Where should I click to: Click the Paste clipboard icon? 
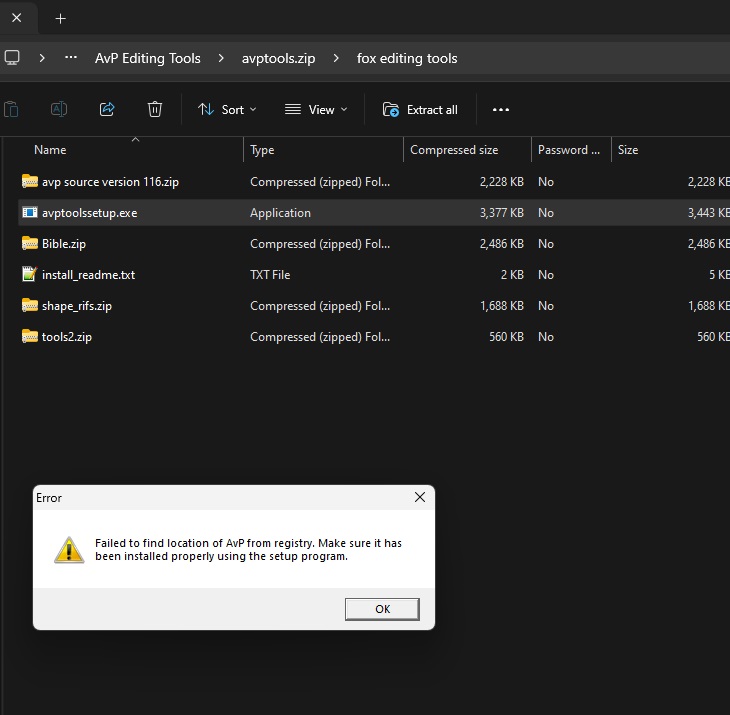[x=11, y=109]
